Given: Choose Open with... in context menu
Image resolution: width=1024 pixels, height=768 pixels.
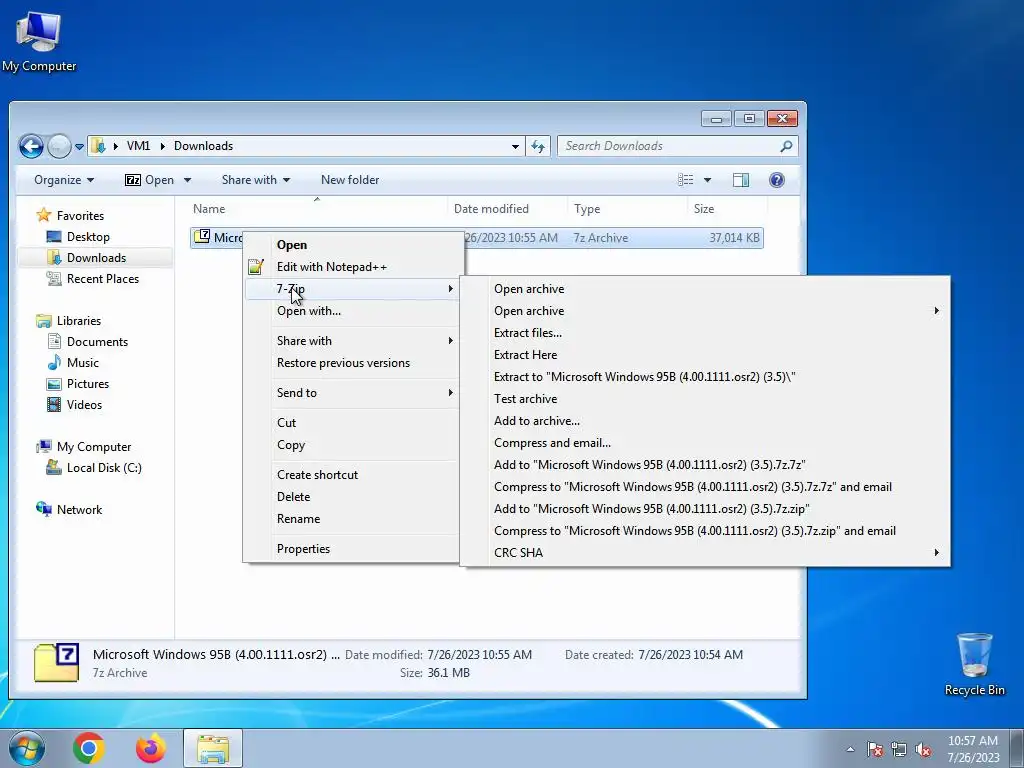Looking at the screenshot, I should pyautogui.click(x=352, y=311).
